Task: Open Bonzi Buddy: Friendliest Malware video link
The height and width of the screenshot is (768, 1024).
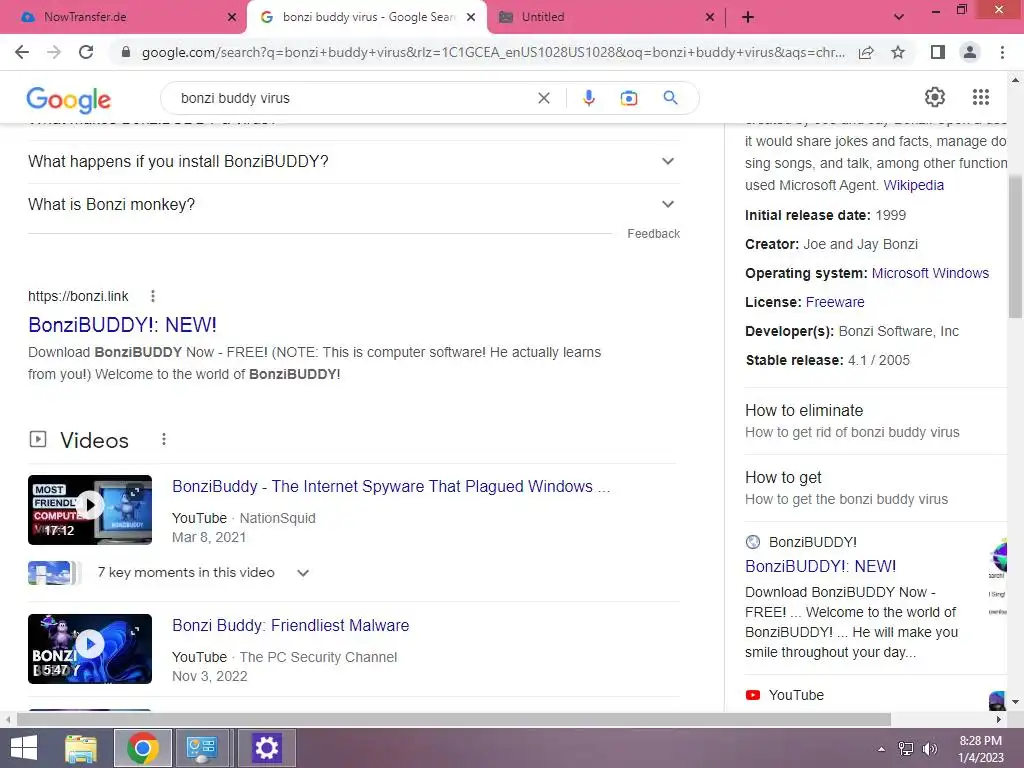Action: tap(291, 626)
